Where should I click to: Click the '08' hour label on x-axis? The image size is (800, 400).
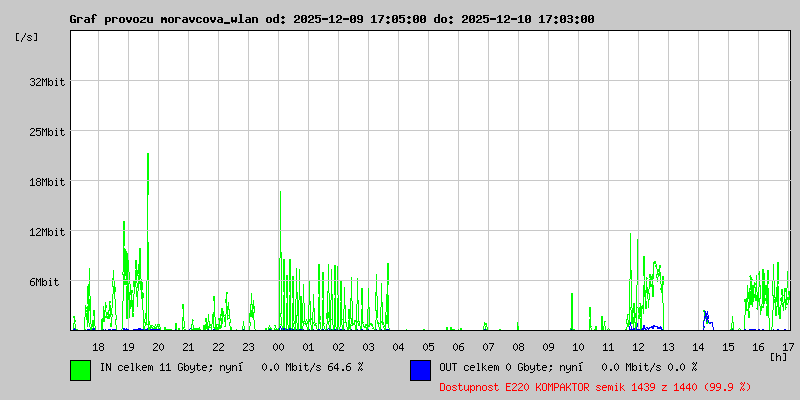tap(518, 347)
